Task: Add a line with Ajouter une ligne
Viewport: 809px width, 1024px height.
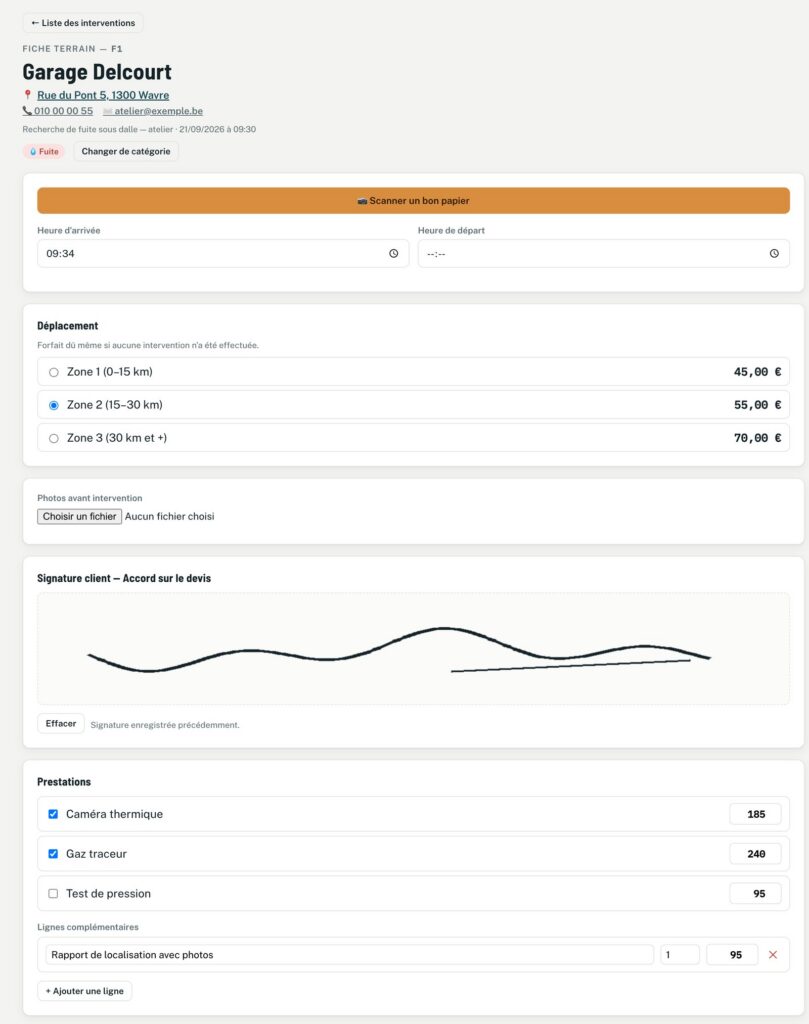Action: [85, 991]
